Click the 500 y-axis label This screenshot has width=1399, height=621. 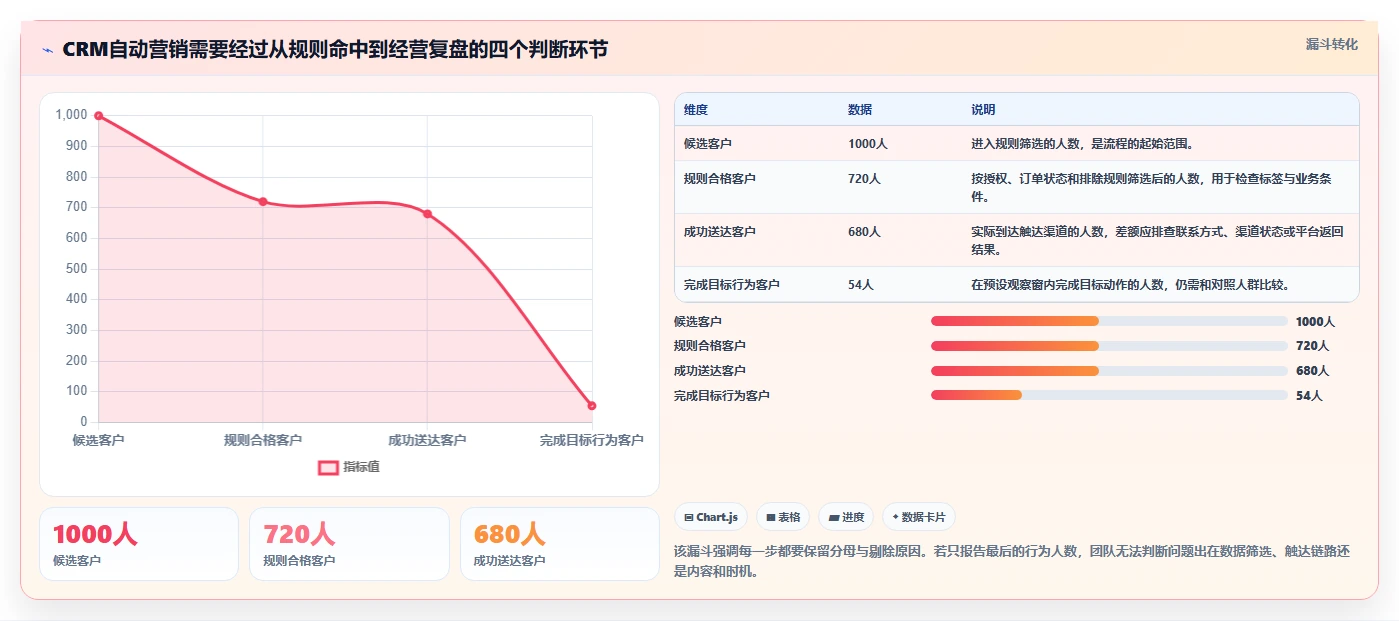pyautogui.click(x=77, y=269)
